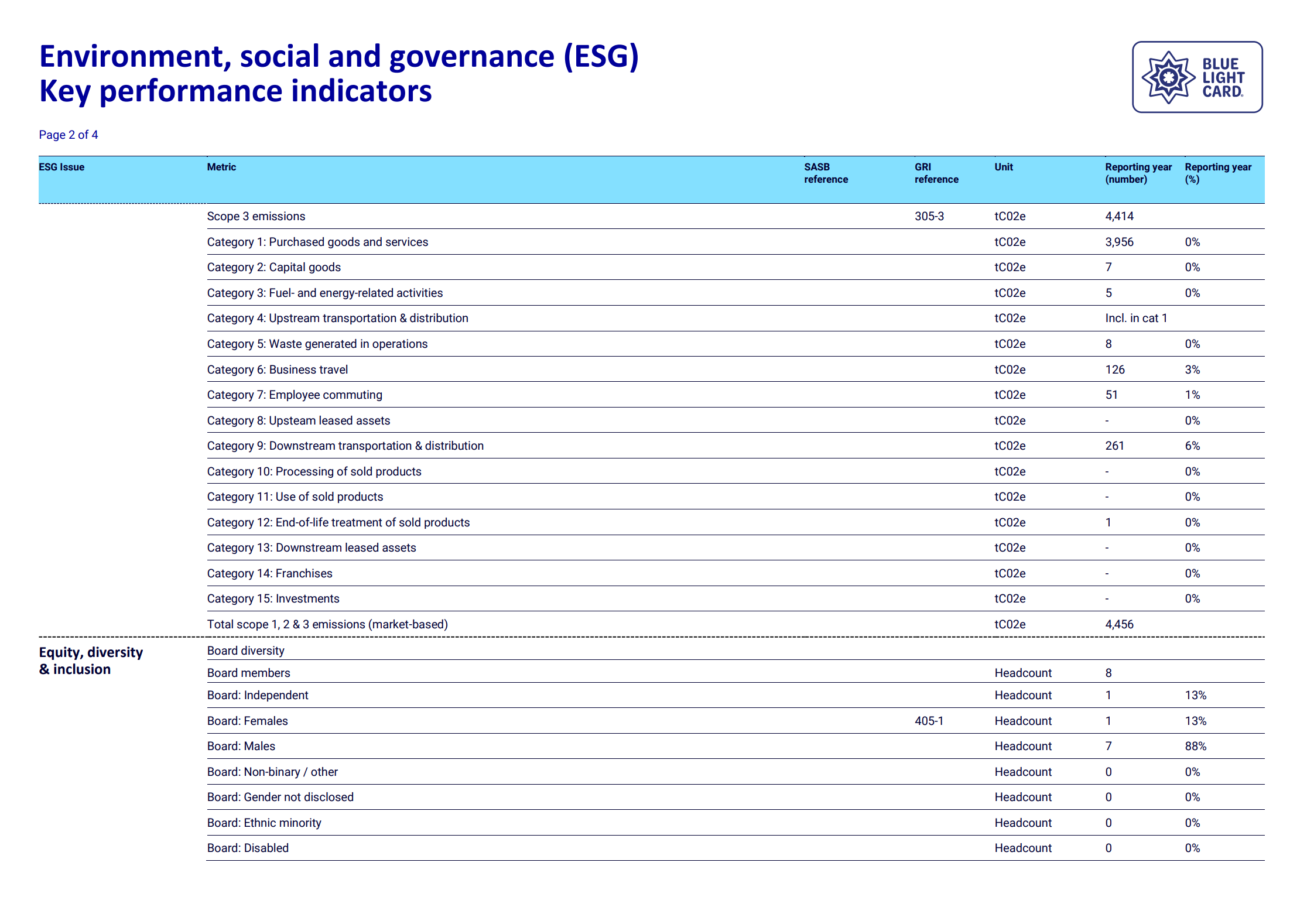Click the 'GRI reference' column header

point(936,173)
